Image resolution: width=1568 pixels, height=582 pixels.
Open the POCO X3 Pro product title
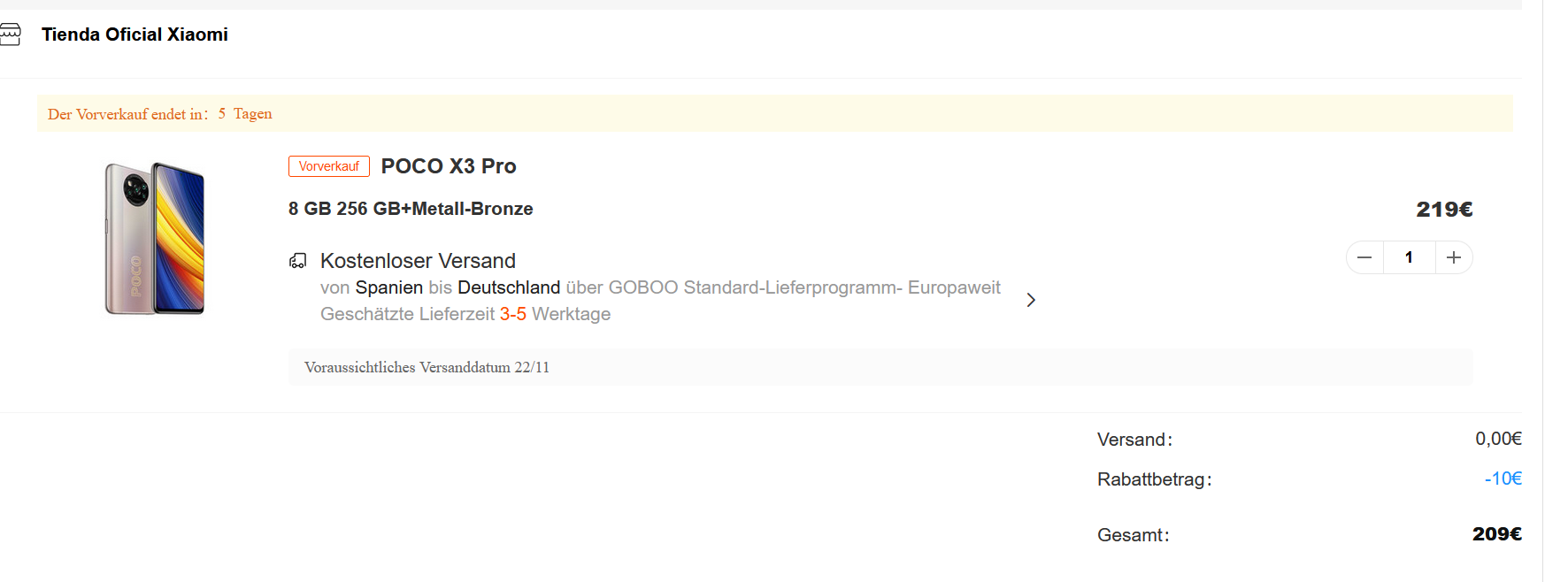point(449,166)
